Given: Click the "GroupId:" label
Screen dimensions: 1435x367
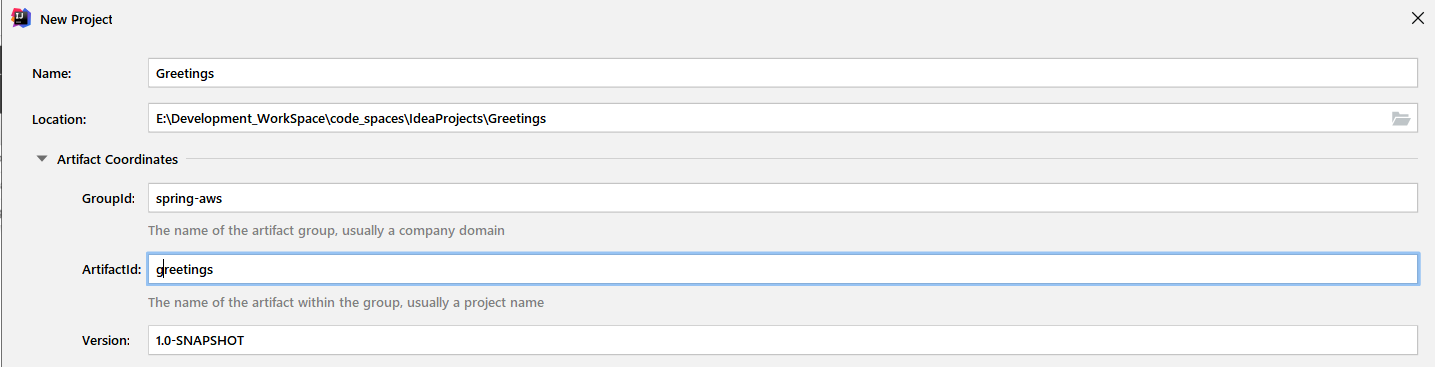Looking at the screenshot, I should tap(108, 198).
